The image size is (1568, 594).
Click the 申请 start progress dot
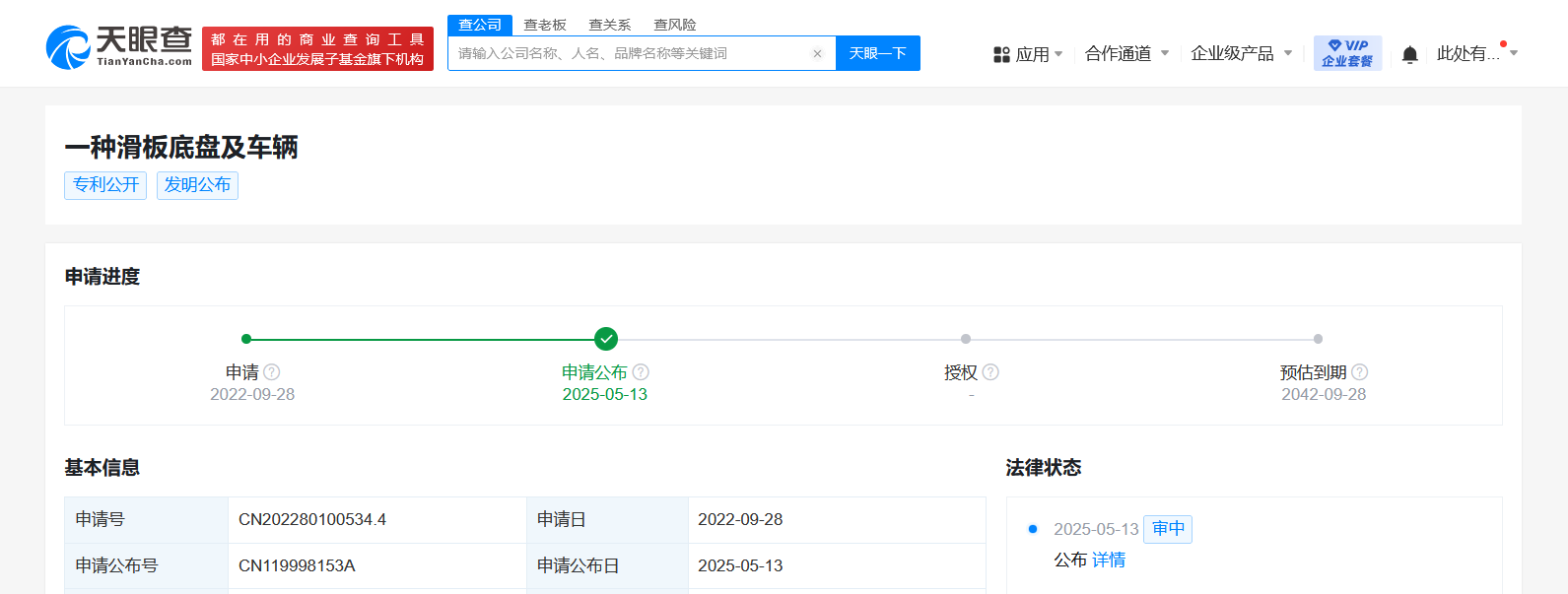pos(246,339)
